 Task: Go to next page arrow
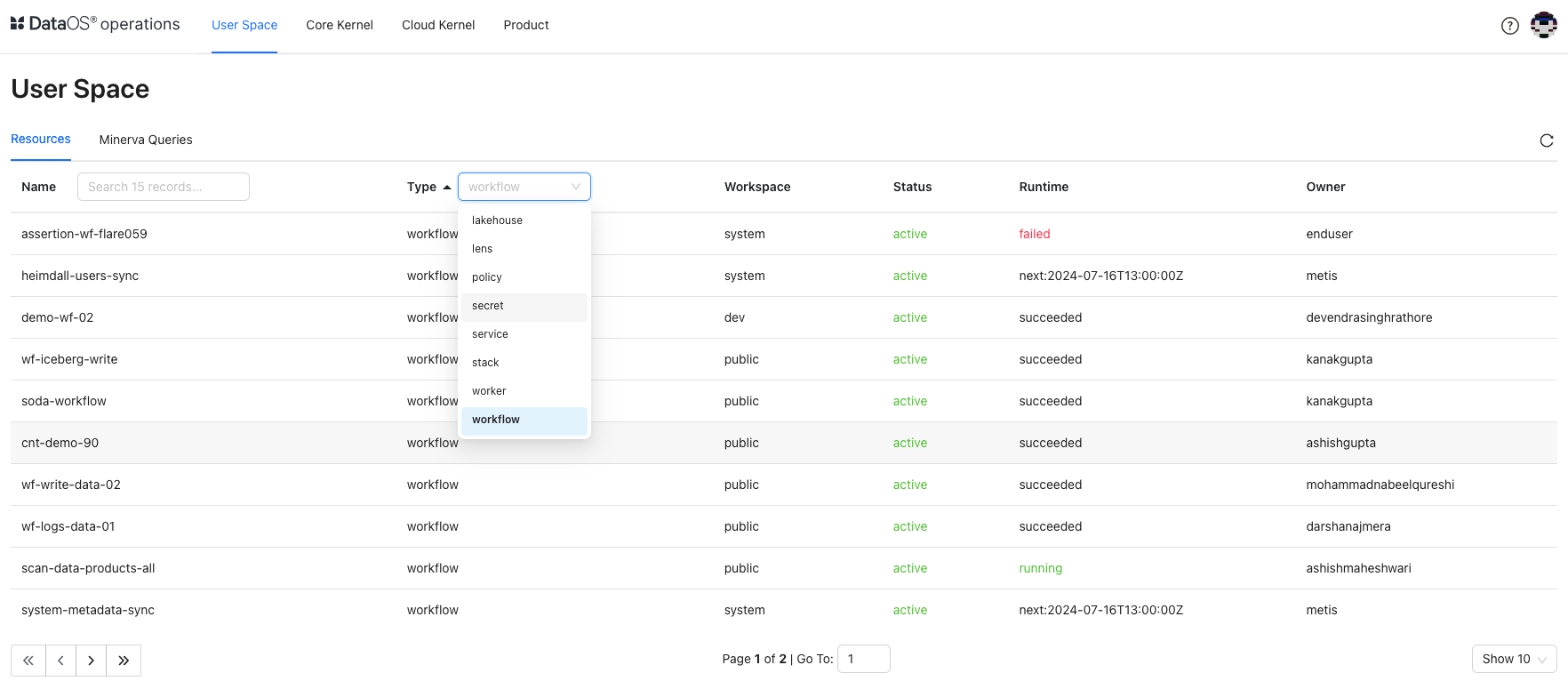pos(91,661)
